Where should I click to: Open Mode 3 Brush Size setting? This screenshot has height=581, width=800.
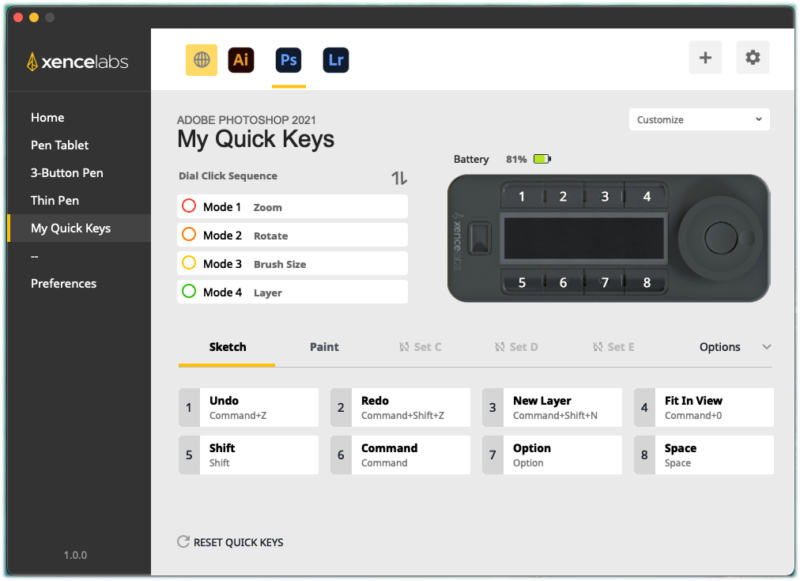click(292, 264)
